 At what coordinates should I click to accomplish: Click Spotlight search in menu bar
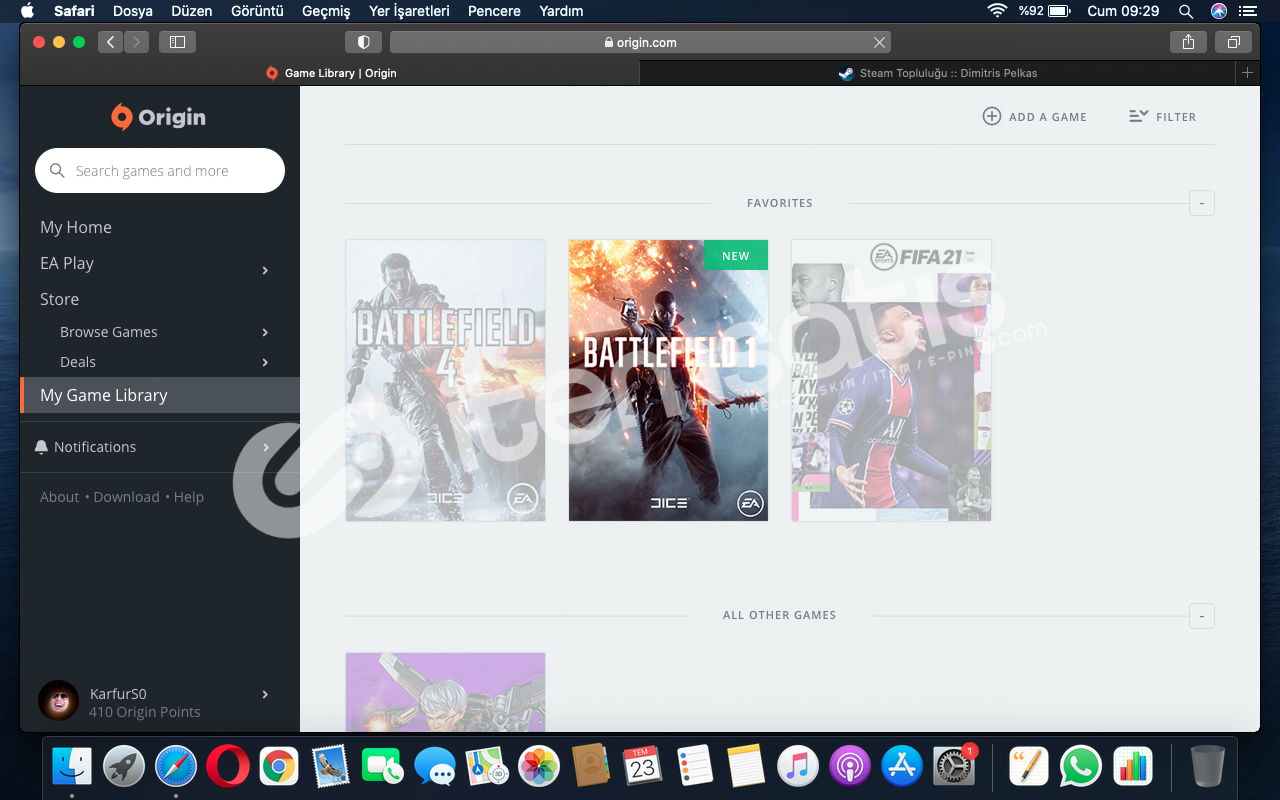click(1185, 11)
